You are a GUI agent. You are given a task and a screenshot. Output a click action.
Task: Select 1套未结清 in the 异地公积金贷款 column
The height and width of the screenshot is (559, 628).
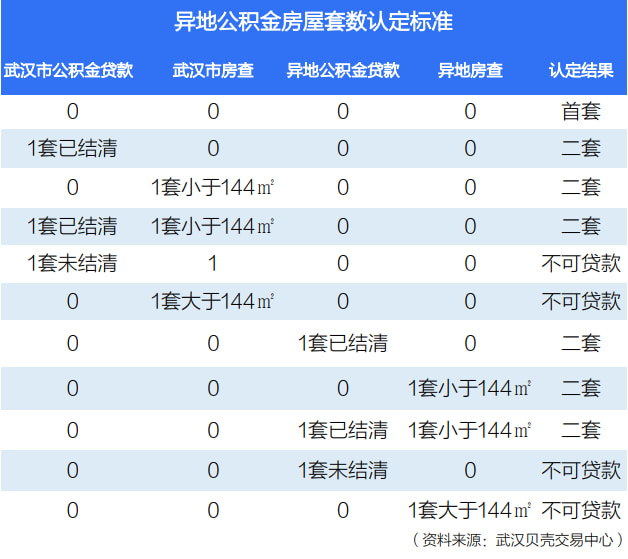coord(343,470)
